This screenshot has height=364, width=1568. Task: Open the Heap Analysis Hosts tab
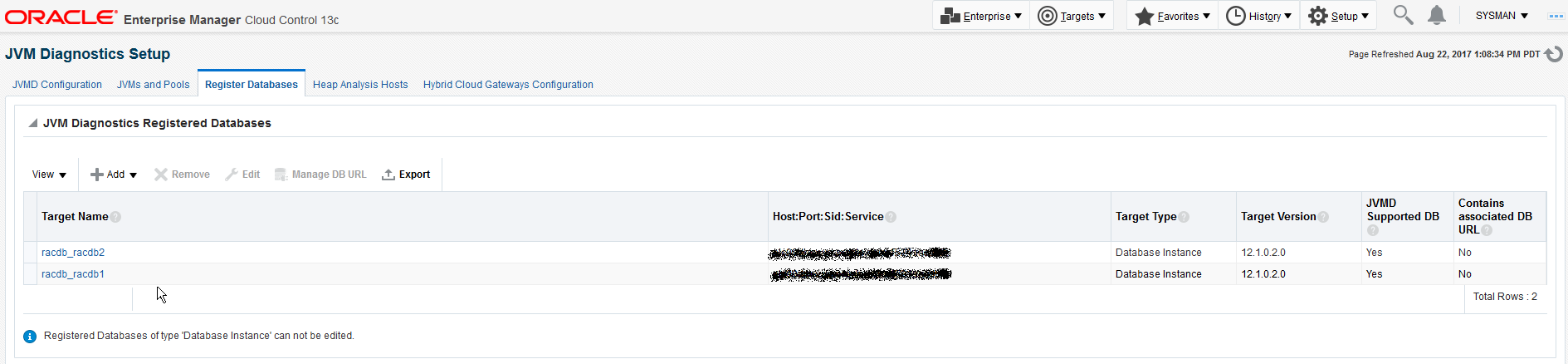tap(360, 85)
